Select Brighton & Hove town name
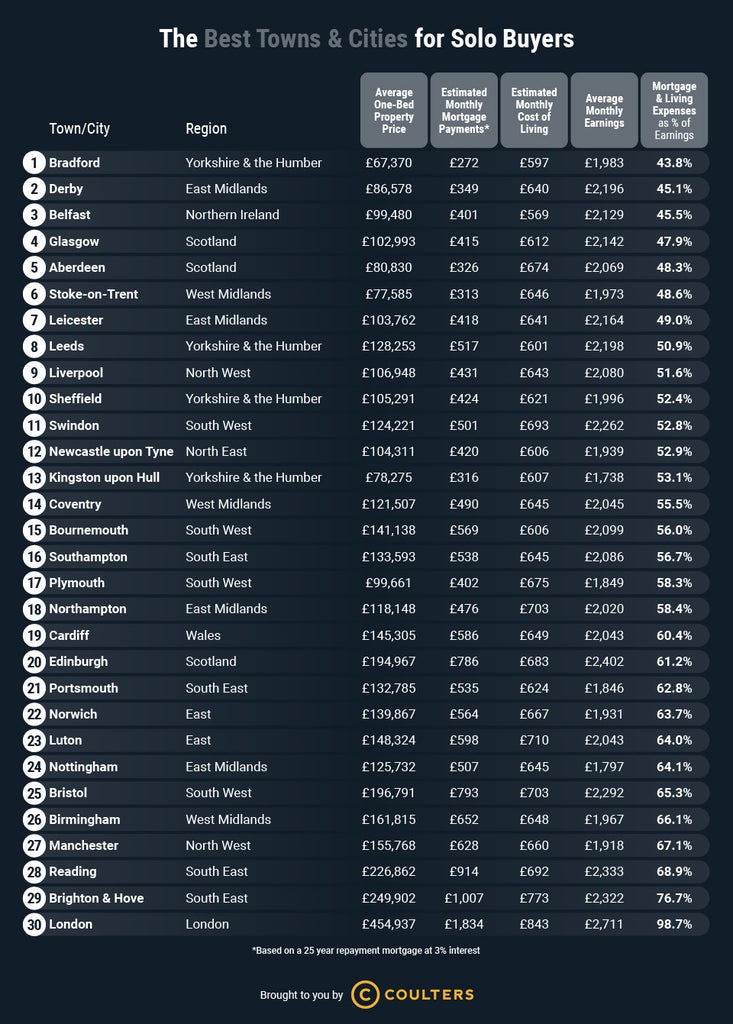The height and width of the screenshot is (1024, 733). coord(96,898)
